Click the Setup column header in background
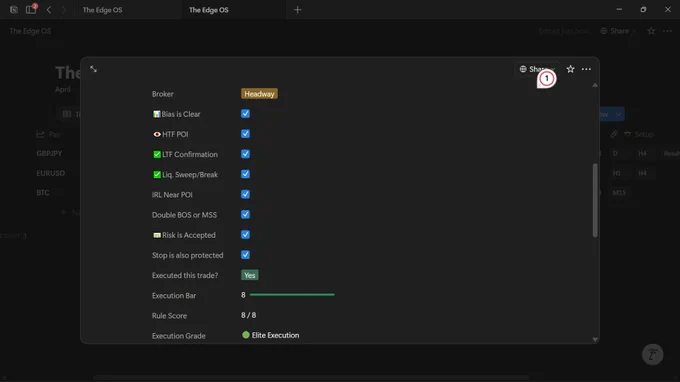 (x=639, y=134)
